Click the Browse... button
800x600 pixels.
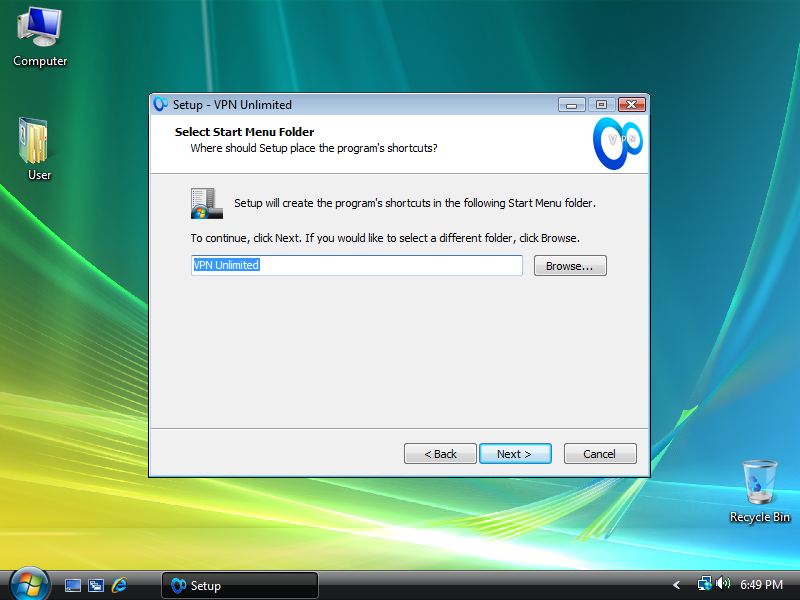570,266
